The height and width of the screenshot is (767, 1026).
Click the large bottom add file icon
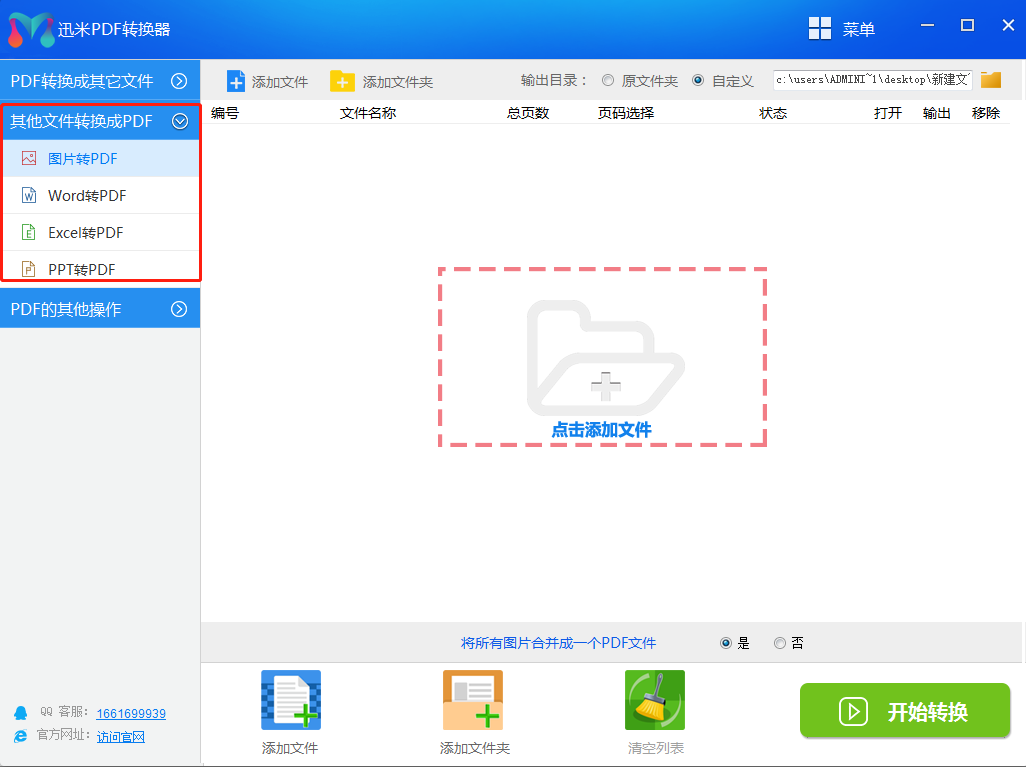pyautogui.click(x=291, y=699)
